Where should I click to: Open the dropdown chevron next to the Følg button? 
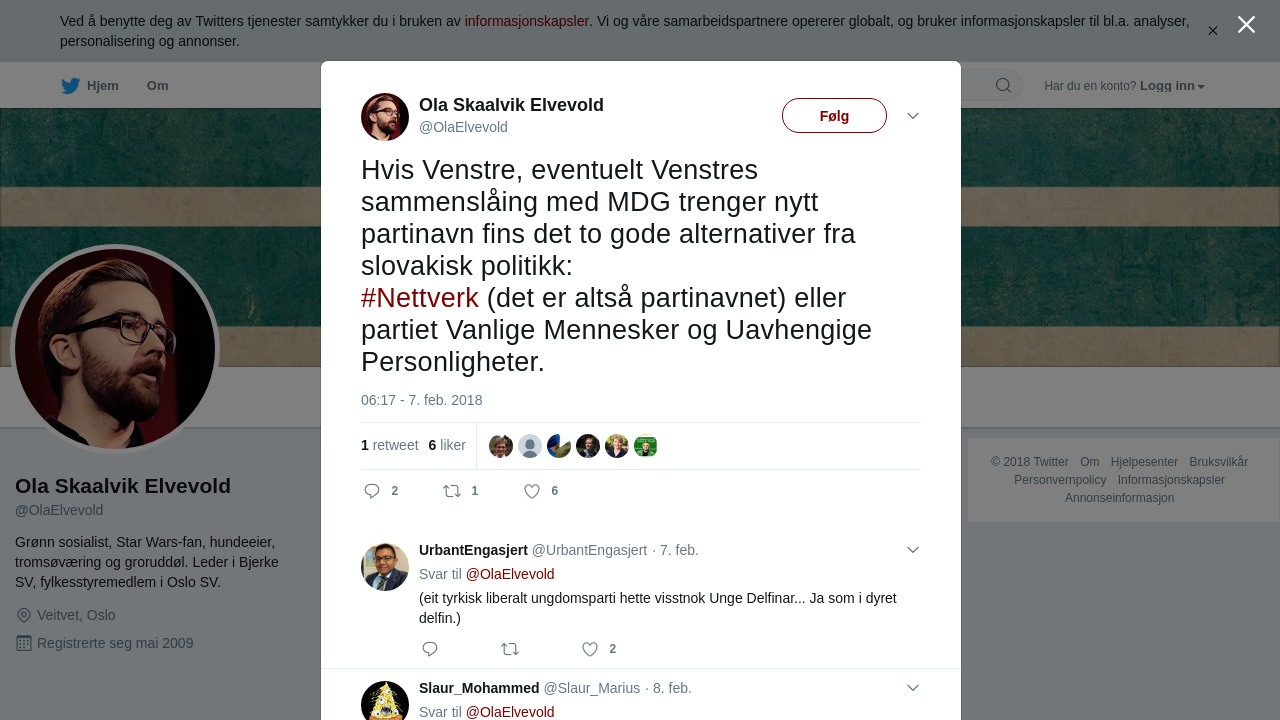[x=913, y=116]
